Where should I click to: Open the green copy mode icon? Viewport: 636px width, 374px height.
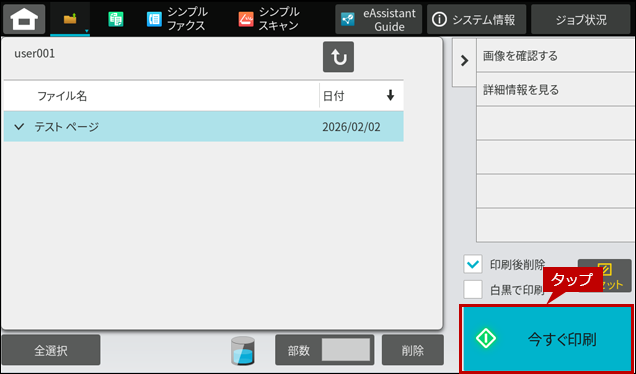click(x=116, y=19)
